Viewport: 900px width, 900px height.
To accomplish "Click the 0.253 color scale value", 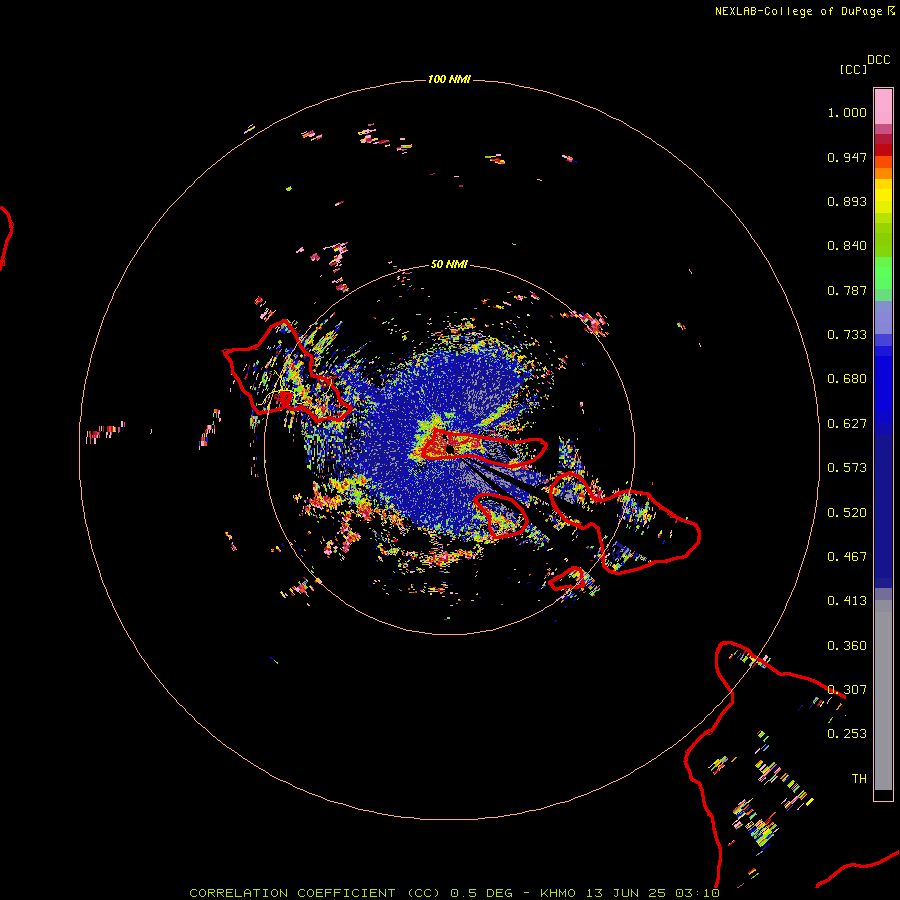I will pyautogui.click(x=847, y=734).
